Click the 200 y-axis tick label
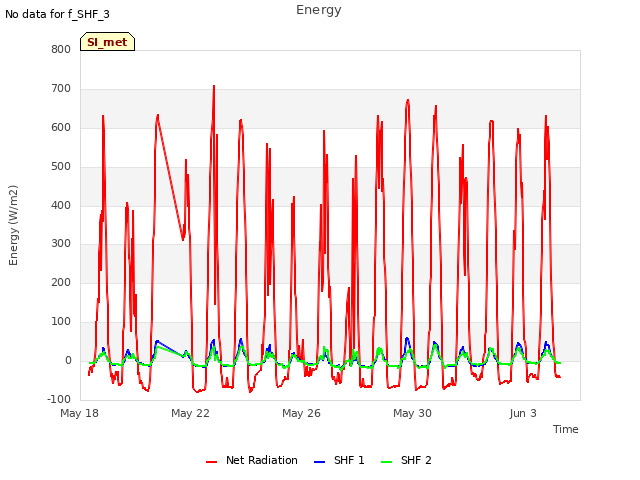The image size is (640, 480). [61, 282]
